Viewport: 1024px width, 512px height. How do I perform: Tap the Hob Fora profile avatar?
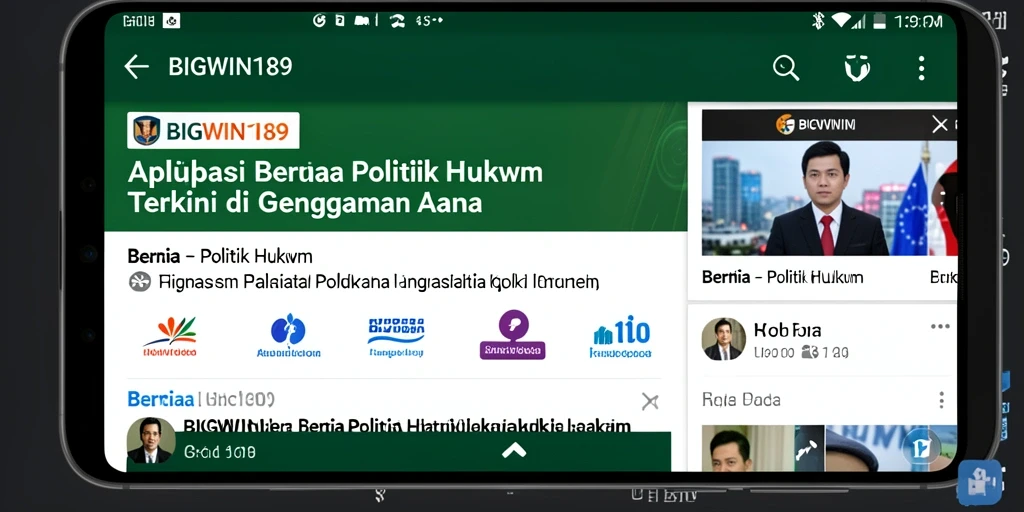724,339
